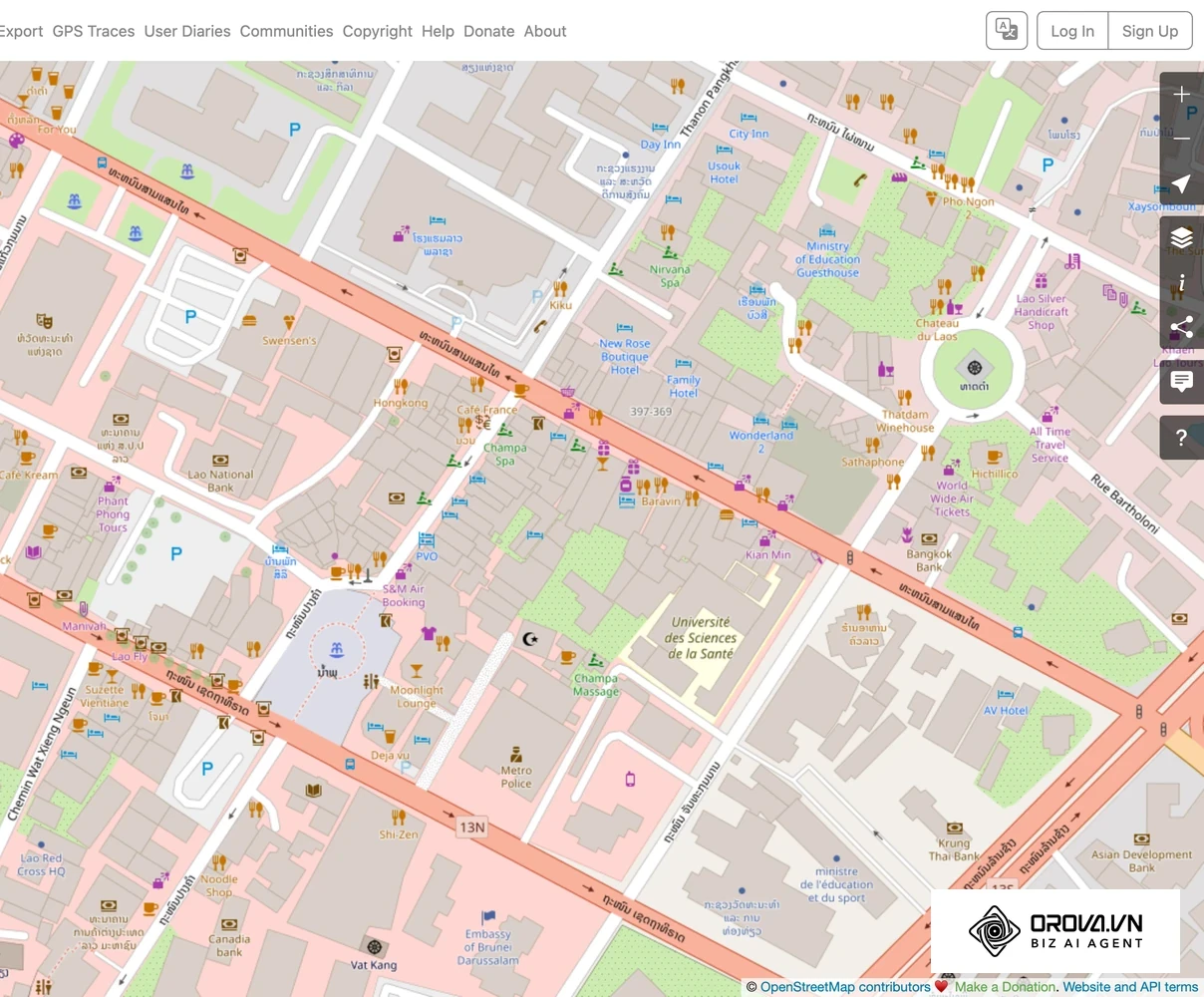Screen dimensions: 1204x997
Task: Click the Swensen's ice cream icon
Action: 289,323
